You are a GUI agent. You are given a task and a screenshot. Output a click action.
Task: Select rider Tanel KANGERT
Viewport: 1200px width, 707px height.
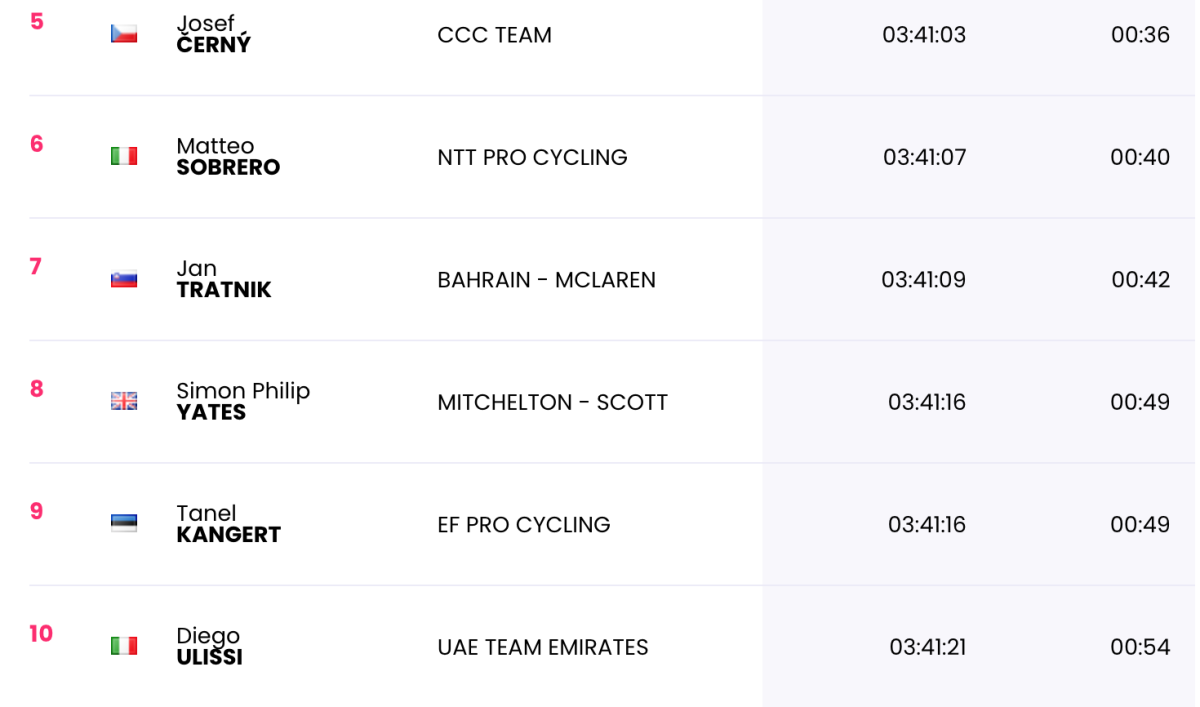click(229, 523)
